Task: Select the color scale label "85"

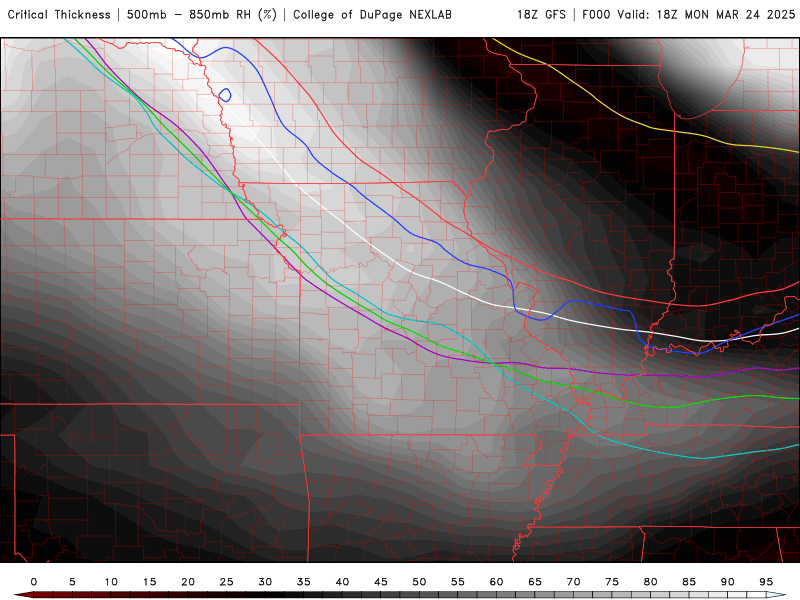Action: pyautogui.click(x=689, y=582)
